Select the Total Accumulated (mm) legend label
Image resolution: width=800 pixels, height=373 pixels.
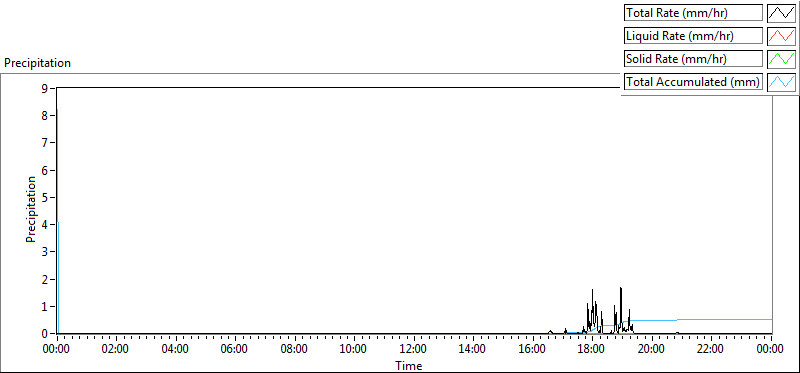[x=693, y=82]
